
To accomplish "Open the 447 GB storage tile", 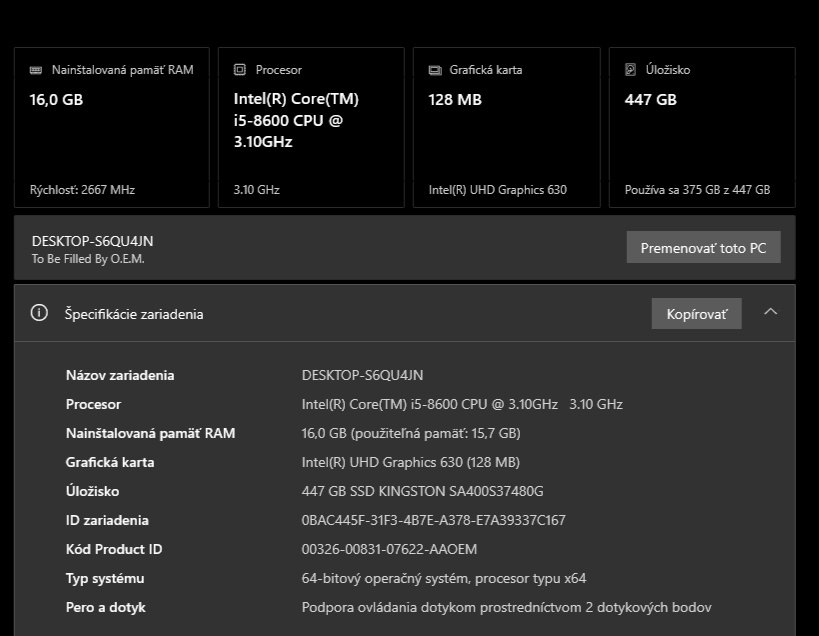I will 702,127.
